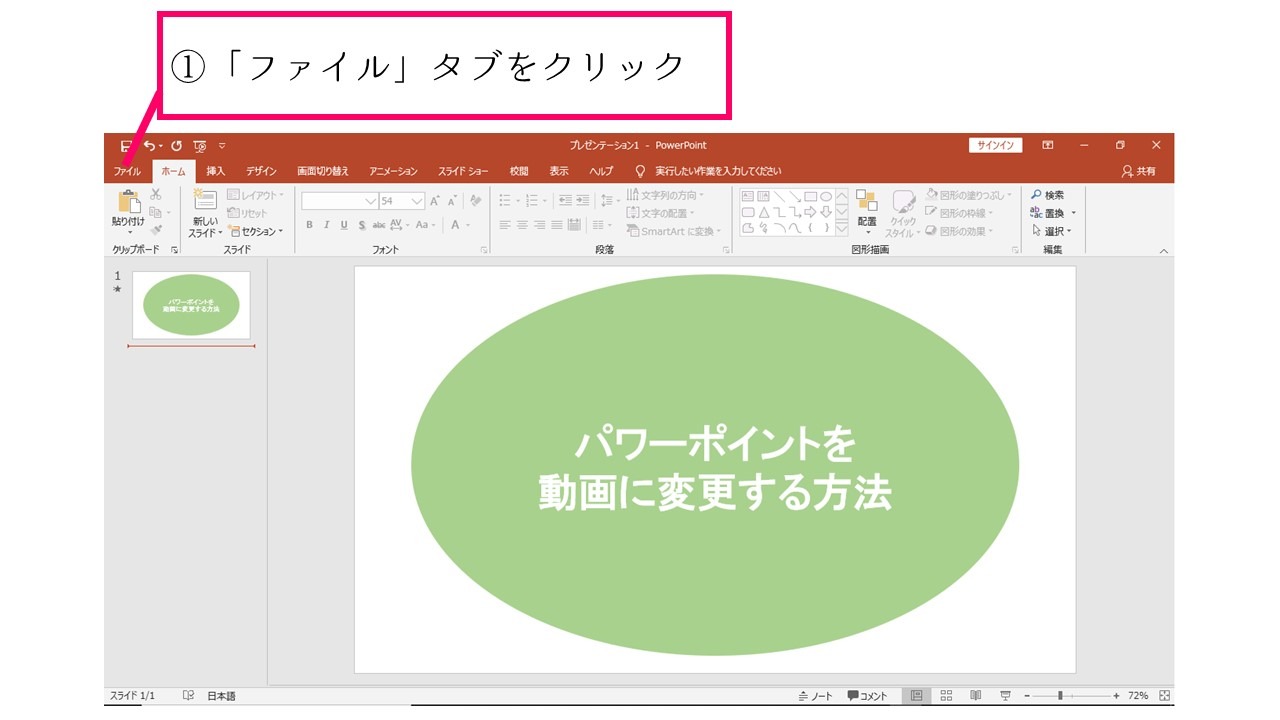Switch to スライド ショー tab
Image resolution: width=1280 pixels, height=720 pixels.
point(464,171)
